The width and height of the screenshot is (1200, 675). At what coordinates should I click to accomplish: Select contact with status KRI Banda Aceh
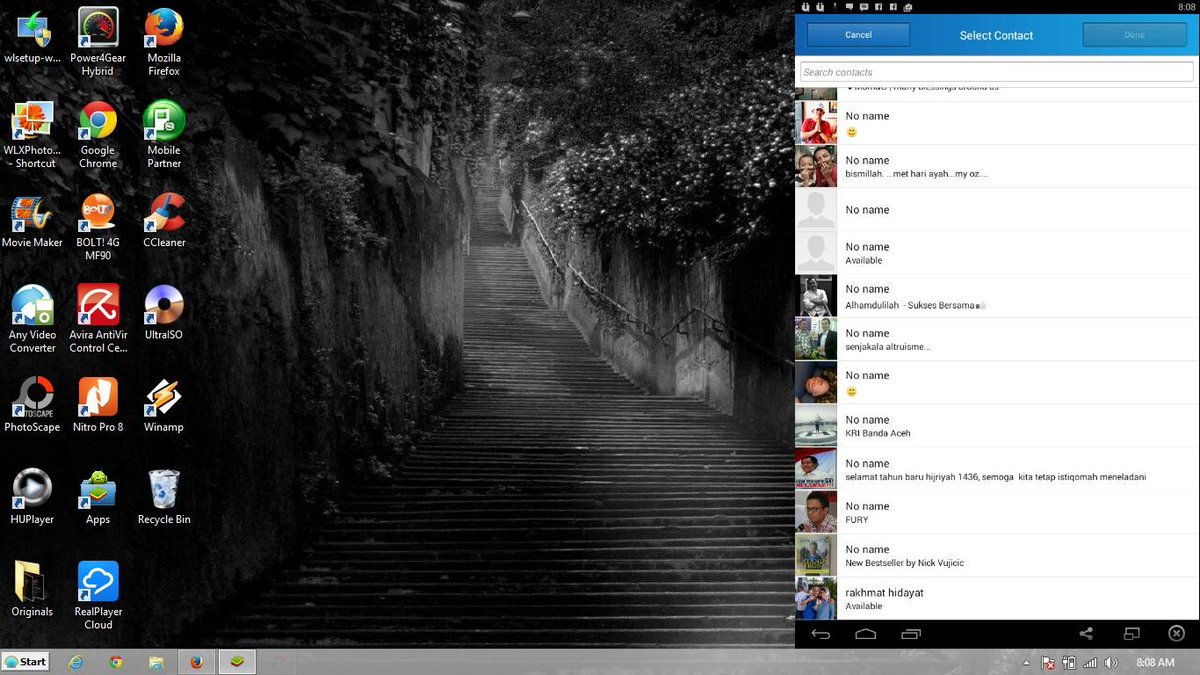(997, 426)
